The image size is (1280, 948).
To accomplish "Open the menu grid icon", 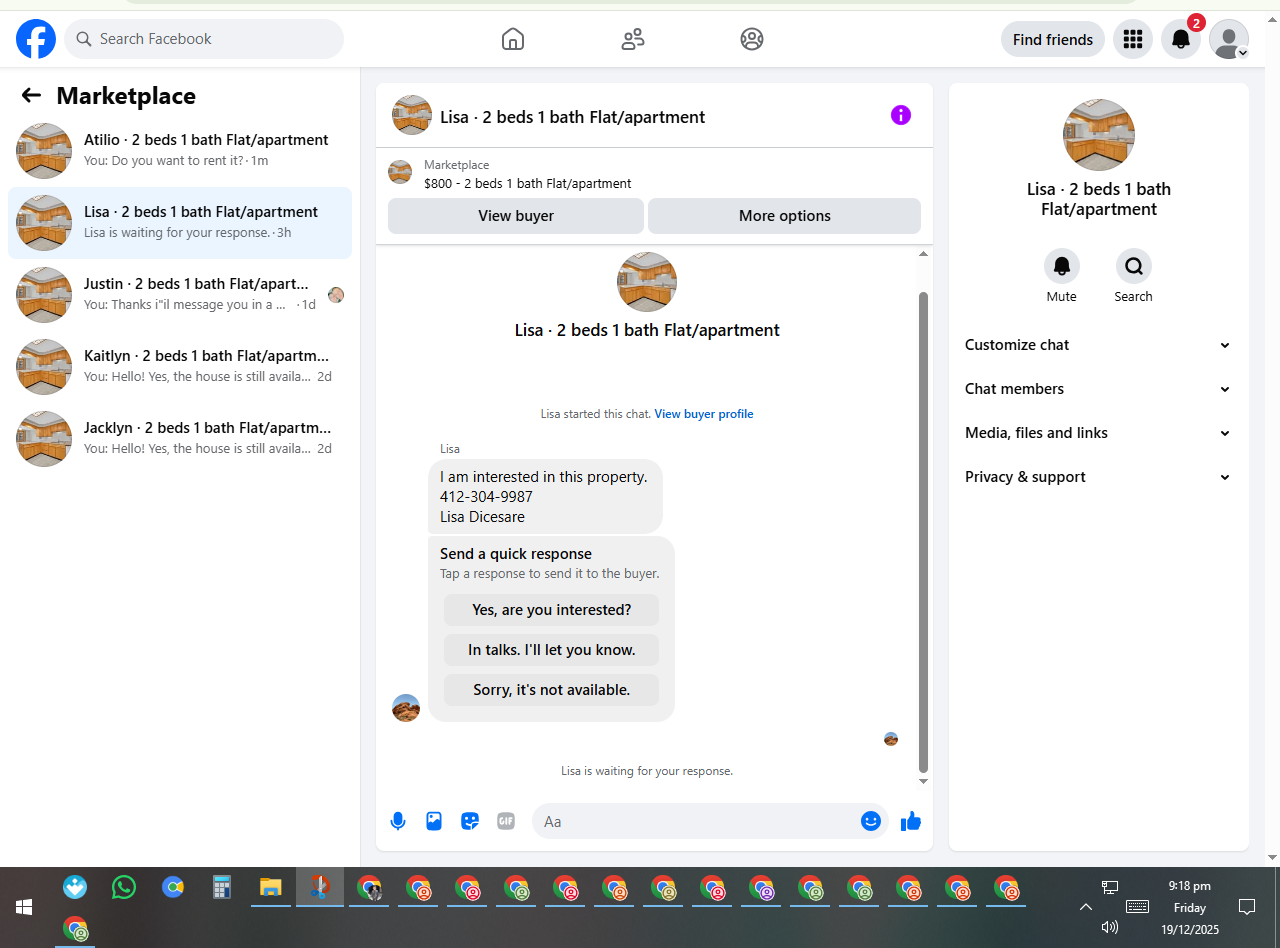I will coord(1133,39).
